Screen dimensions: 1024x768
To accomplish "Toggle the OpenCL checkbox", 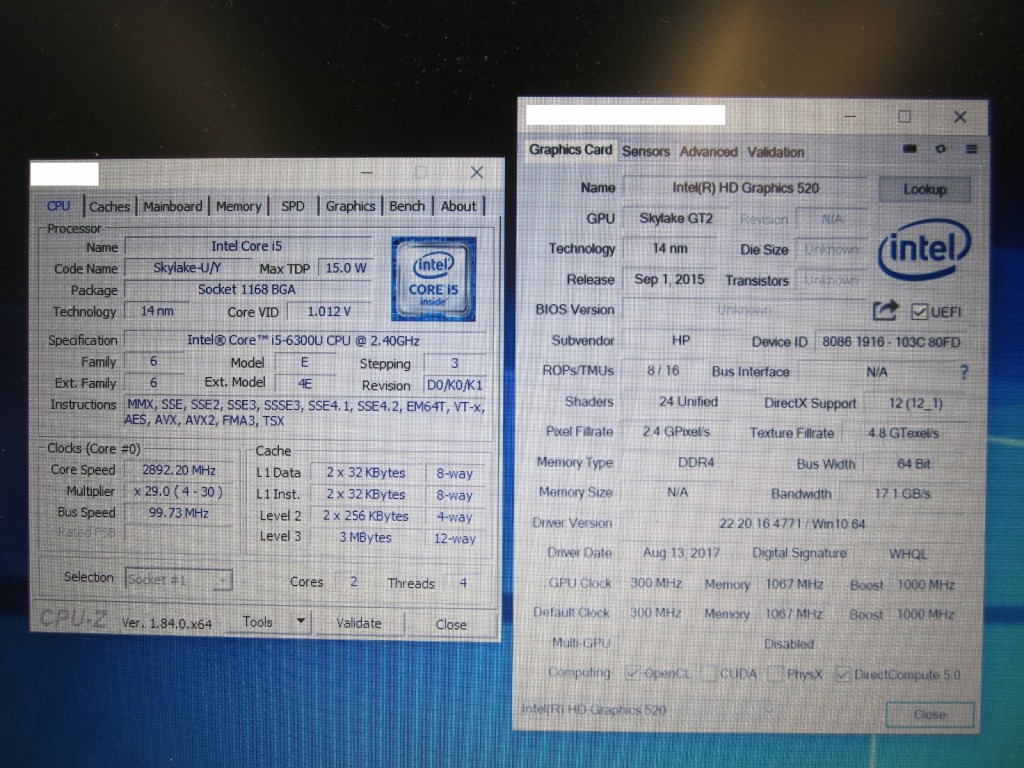I will tap(632, 673).
